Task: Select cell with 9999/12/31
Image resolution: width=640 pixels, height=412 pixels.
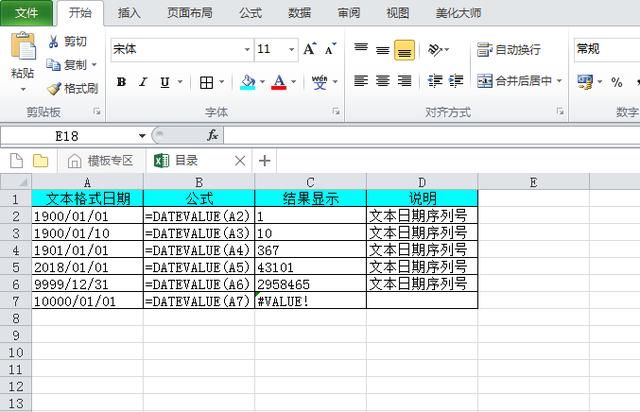Action: coord(87,284)
